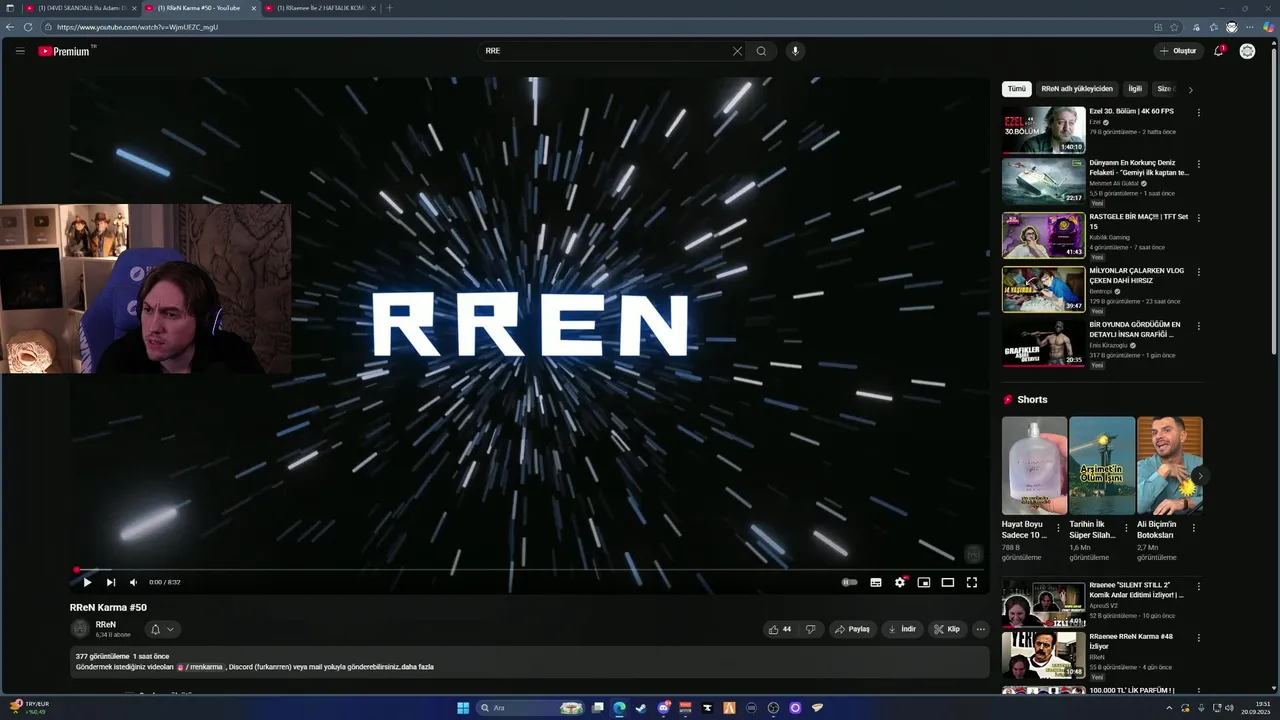Open RASTGELE BİR MAÇ TFT thumbnail
1280x720 pixels.
pos(1043,235)
